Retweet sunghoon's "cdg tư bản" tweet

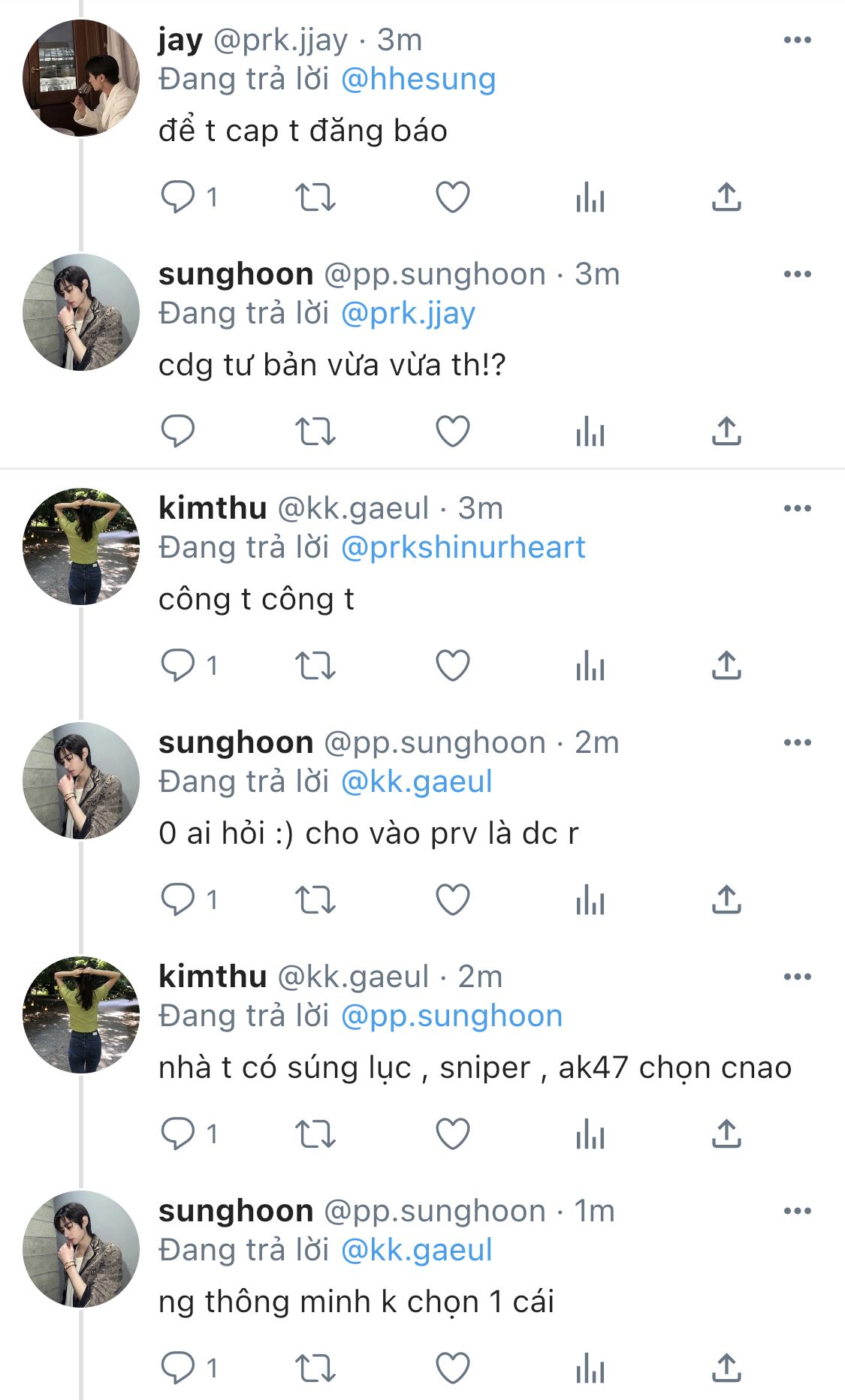315,432
